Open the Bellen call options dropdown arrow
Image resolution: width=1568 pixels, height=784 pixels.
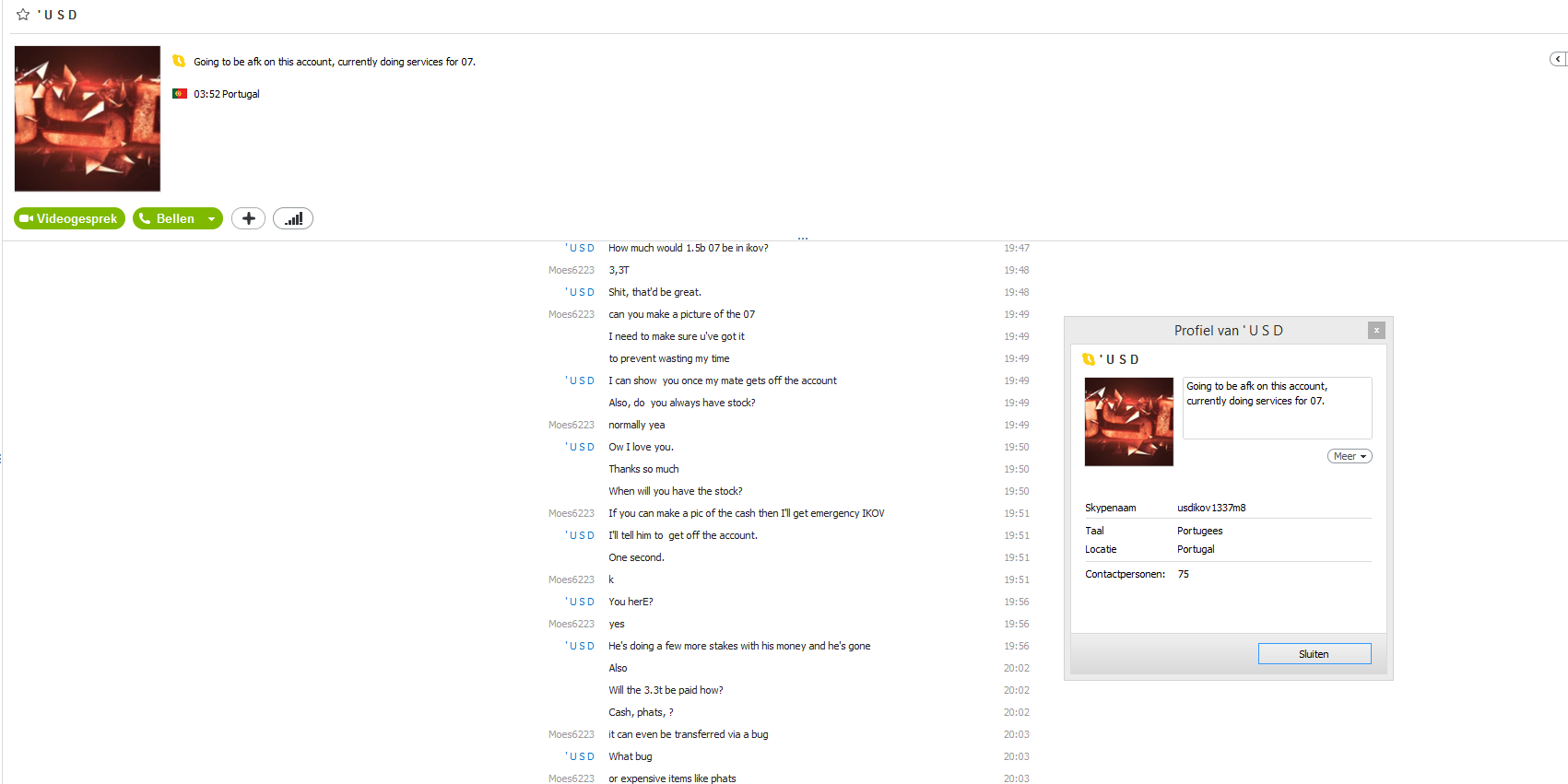(x=212, y=218)
